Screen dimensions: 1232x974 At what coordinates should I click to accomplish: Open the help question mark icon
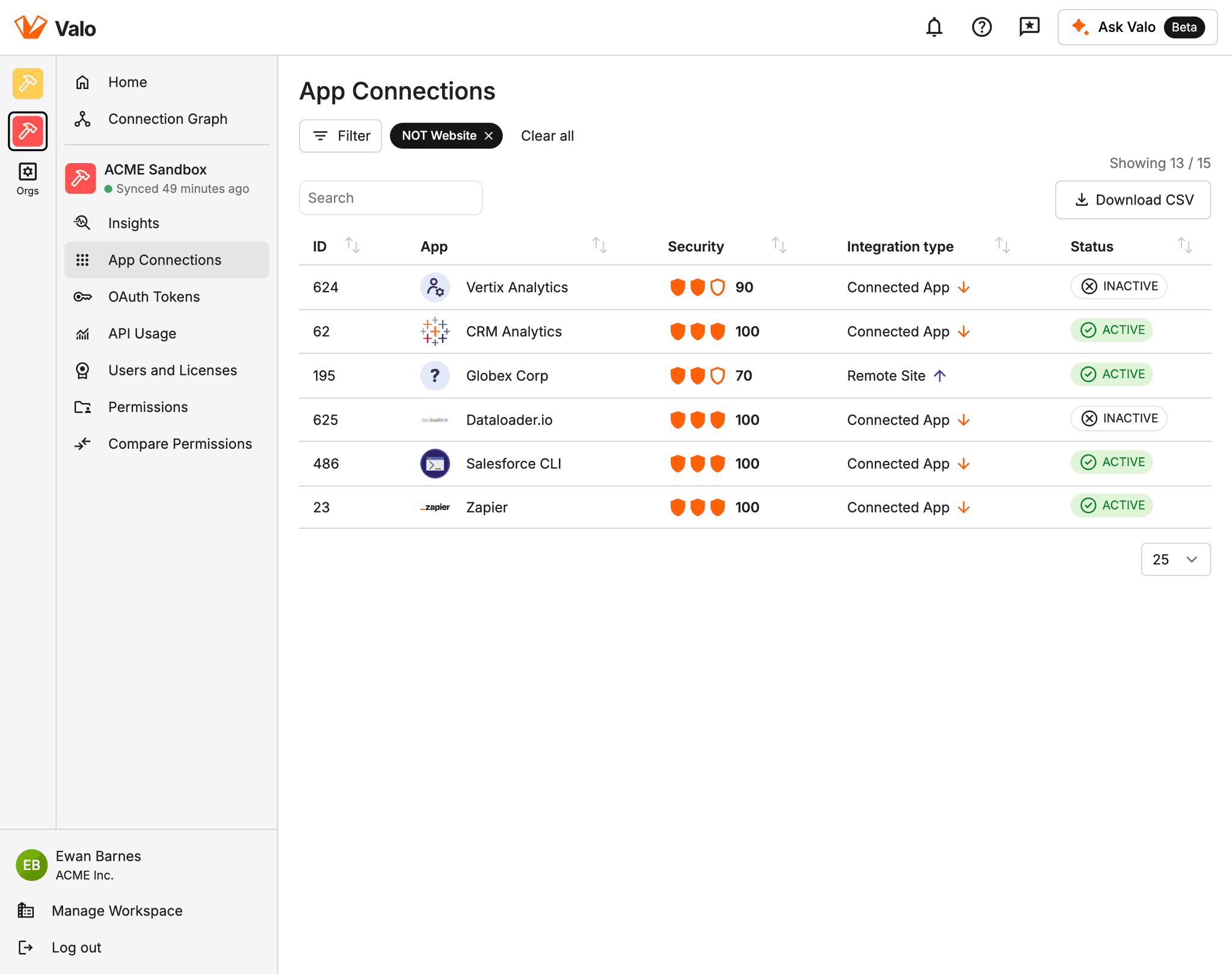tap(982, 27)
